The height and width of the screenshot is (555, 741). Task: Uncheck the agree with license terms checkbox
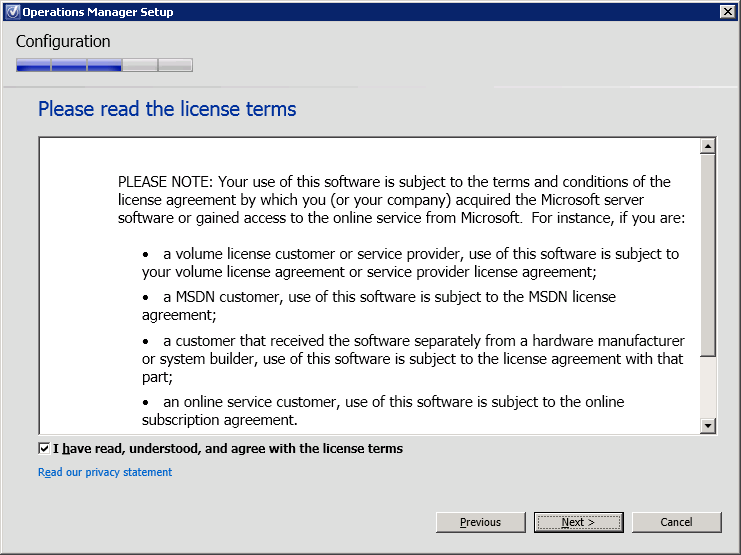(44, 449)
